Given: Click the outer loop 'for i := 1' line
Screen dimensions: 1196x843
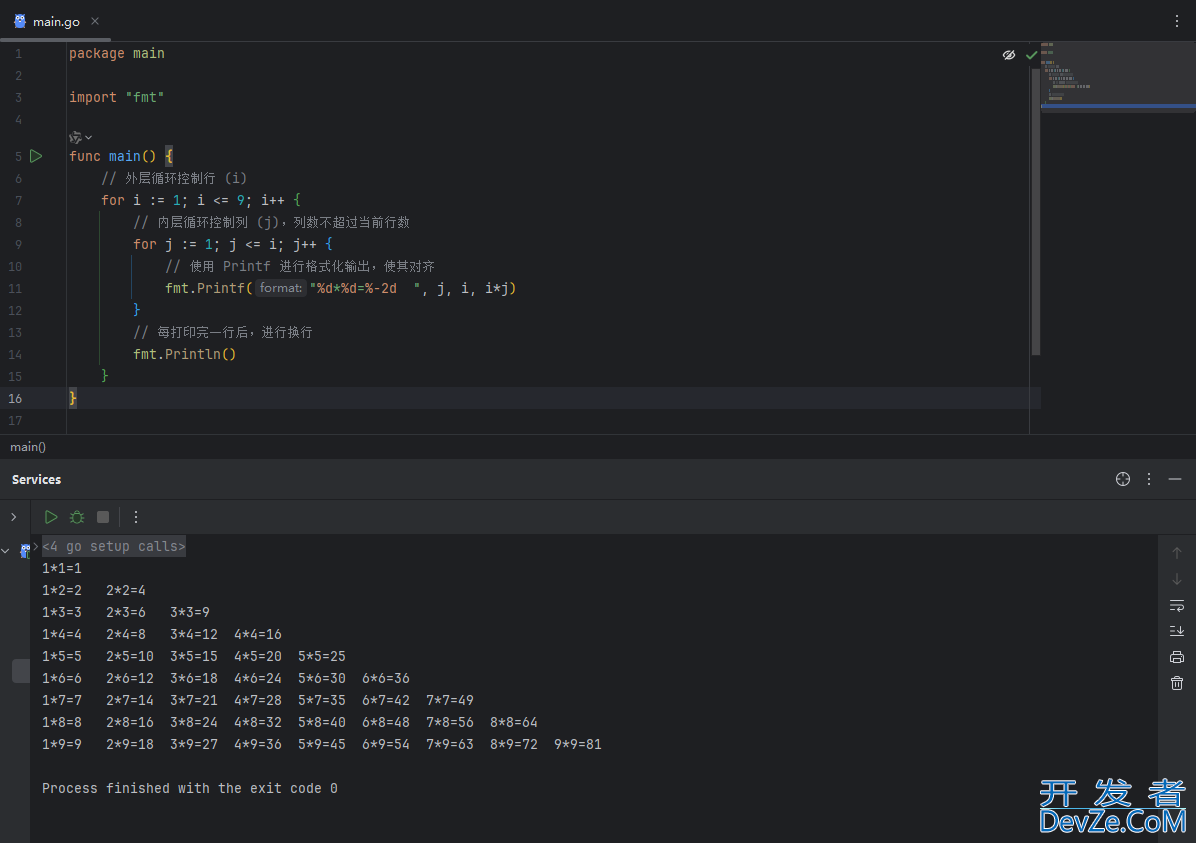Looking at the screenshot, I should [201, 200].
